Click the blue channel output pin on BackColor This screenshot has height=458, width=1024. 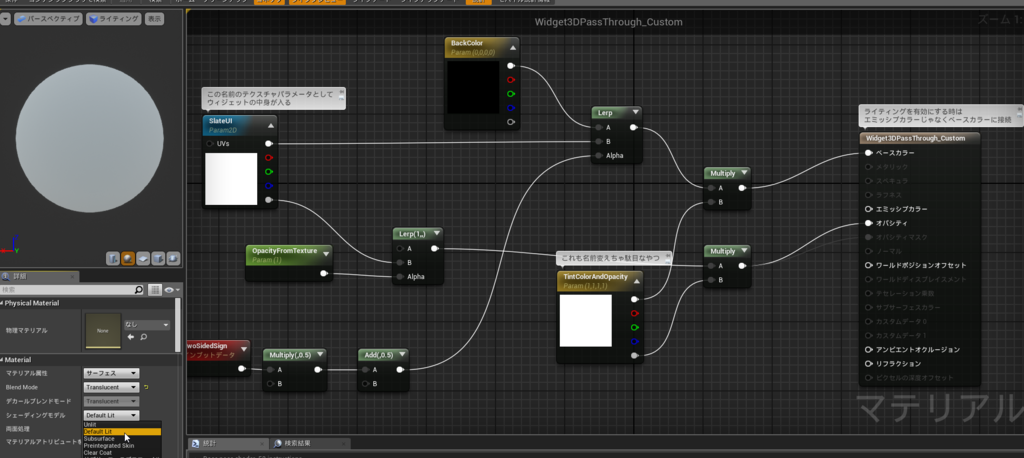(x=511, y=108)
